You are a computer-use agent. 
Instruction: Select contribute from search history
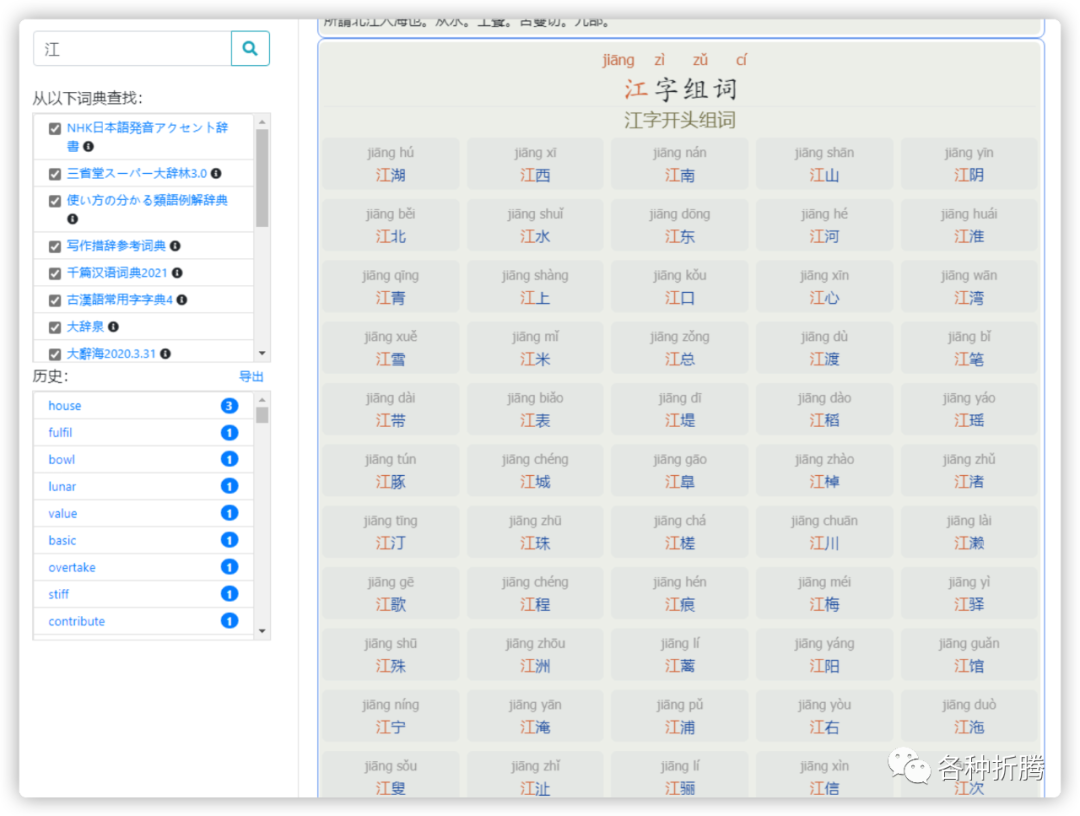[76, 621]
